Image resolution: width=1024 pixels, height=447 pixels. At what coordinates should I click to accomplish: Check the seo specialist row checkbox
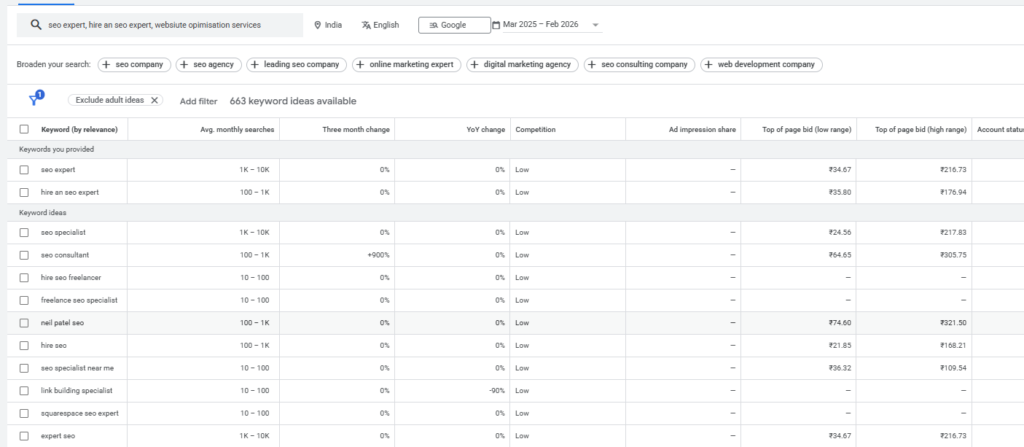(24, 233)
